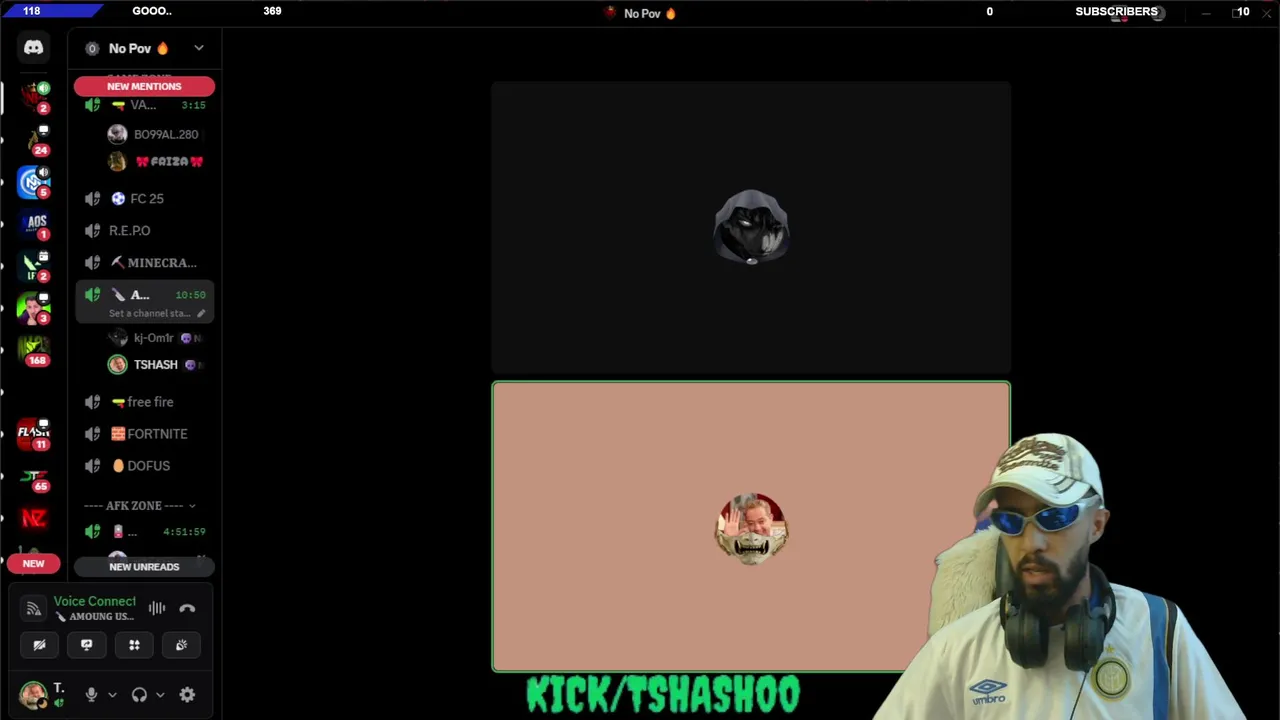Join the MINECRA... voice channel
Viewport: 1280px width, 720px height.
pos(144,263)
